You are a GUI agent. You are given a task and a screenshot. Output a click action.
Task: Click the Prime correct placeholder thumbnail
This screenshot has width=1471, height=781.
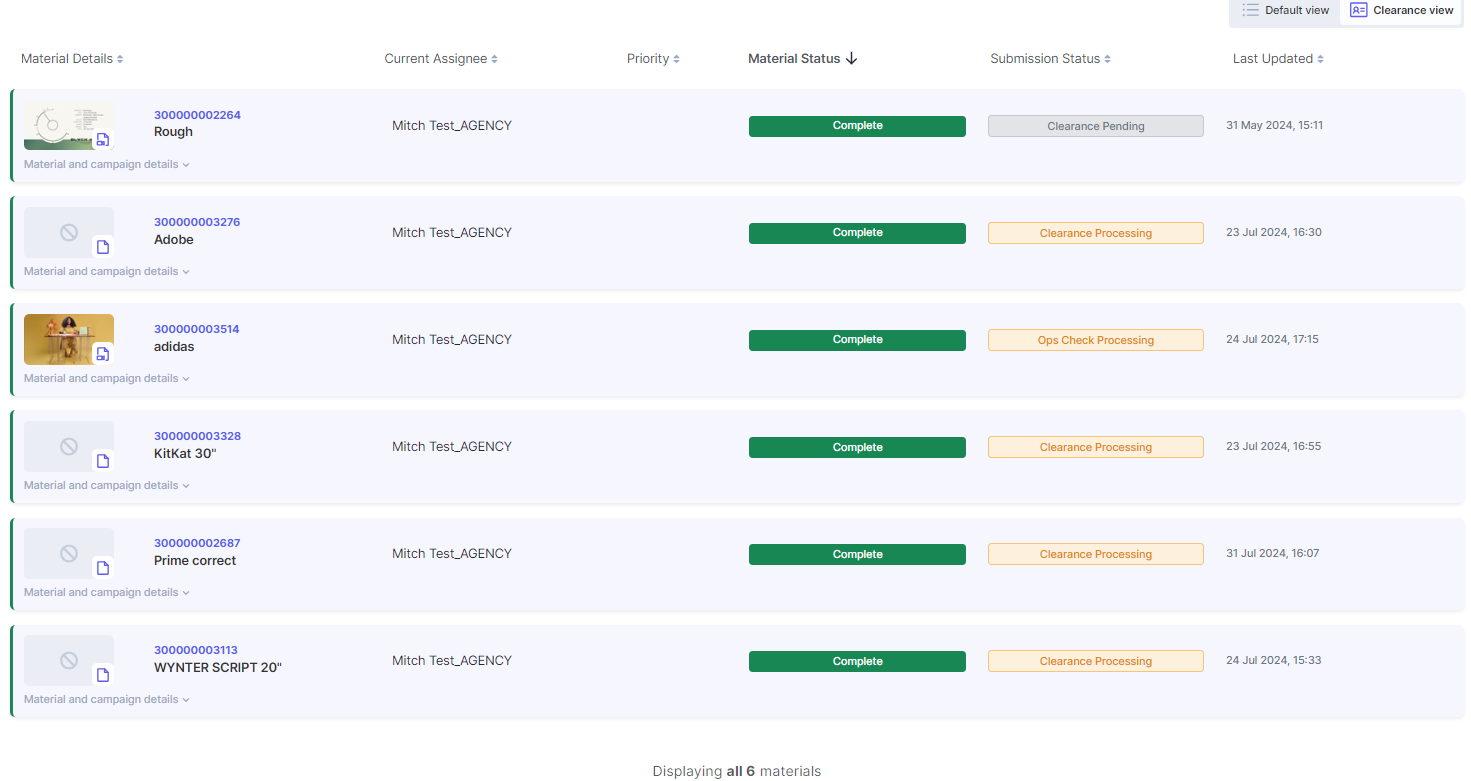tap(68, 553)
